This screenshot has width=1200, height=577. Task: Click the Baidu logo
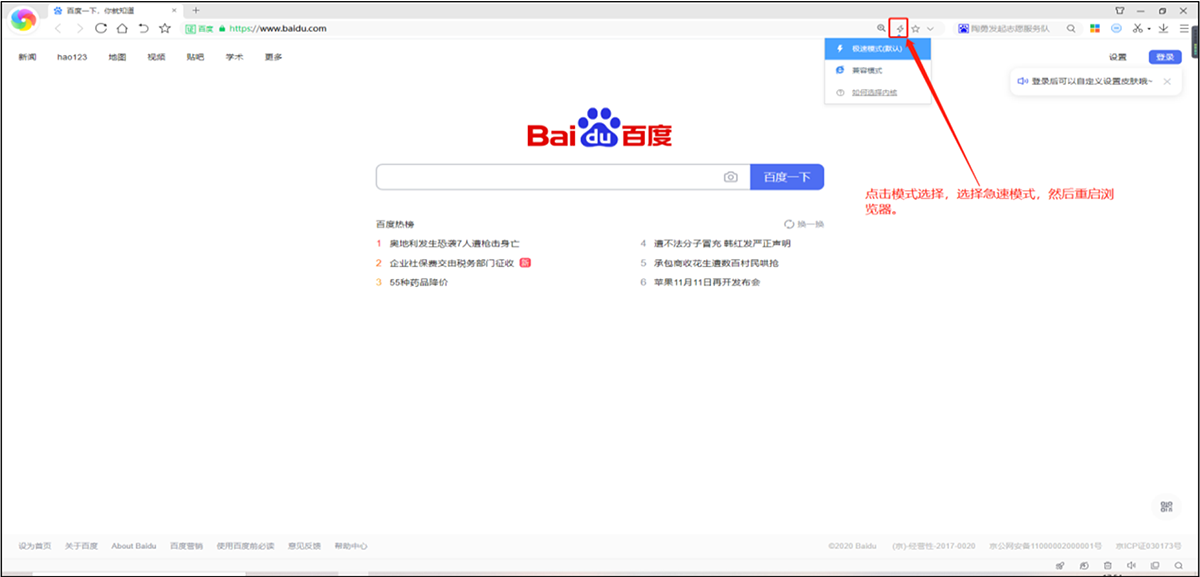pos(600,127)
